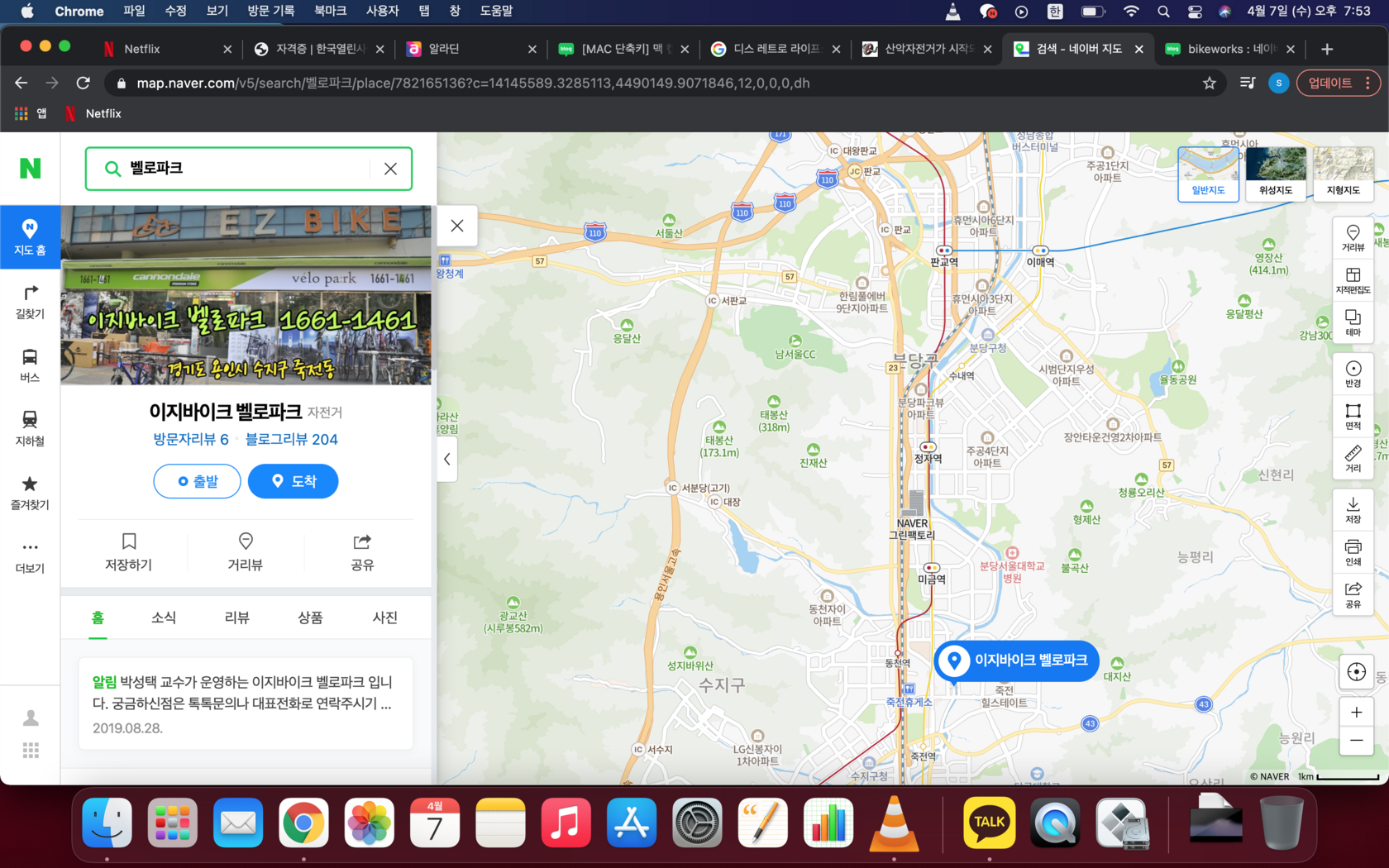1389x868 pixels.
Task: Select 지도 홈 in the sidebar
Action: 30,237
